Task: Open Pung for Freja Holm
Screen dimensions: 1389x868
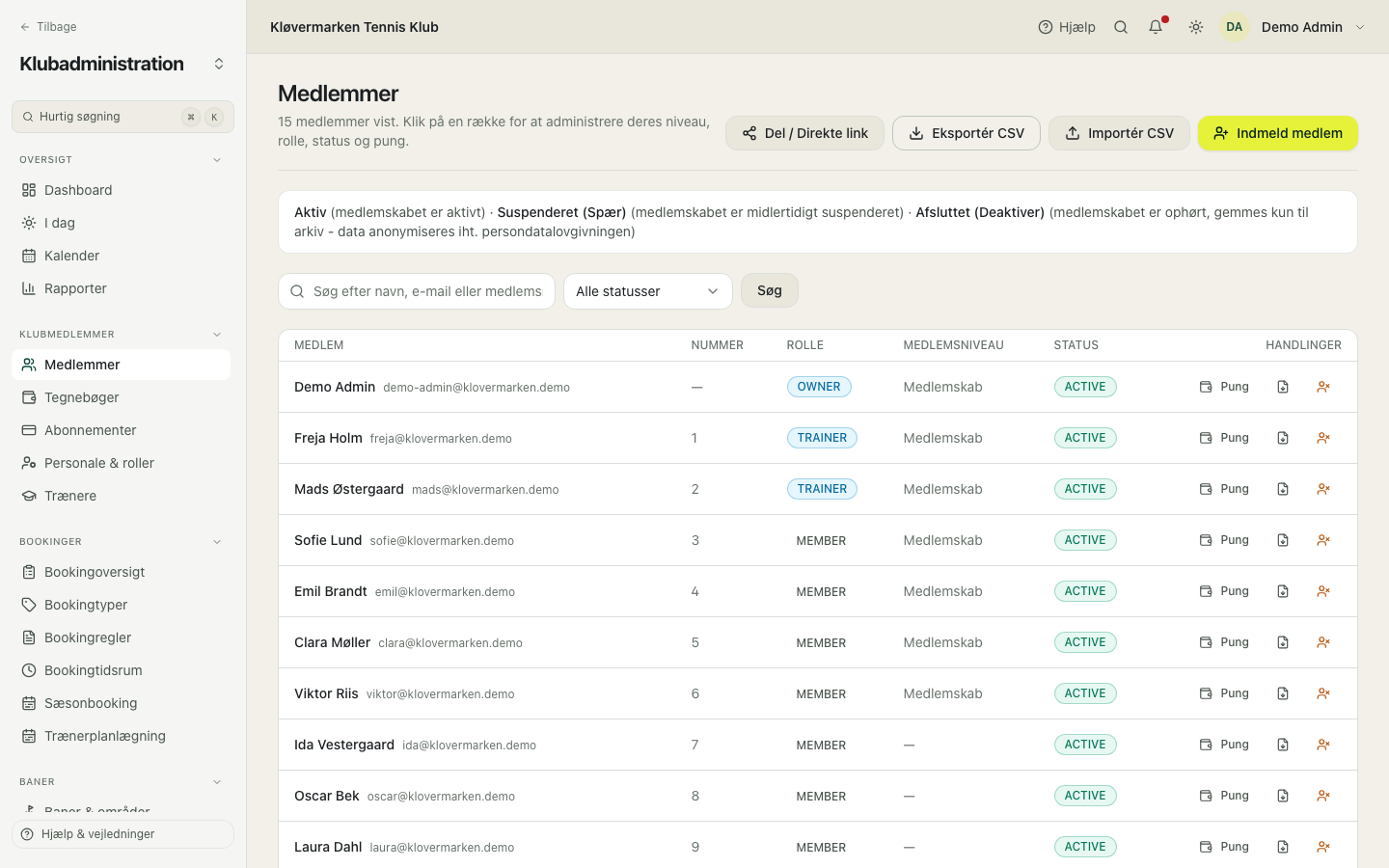Action: pyautogui.click(x=1224, y=438)
